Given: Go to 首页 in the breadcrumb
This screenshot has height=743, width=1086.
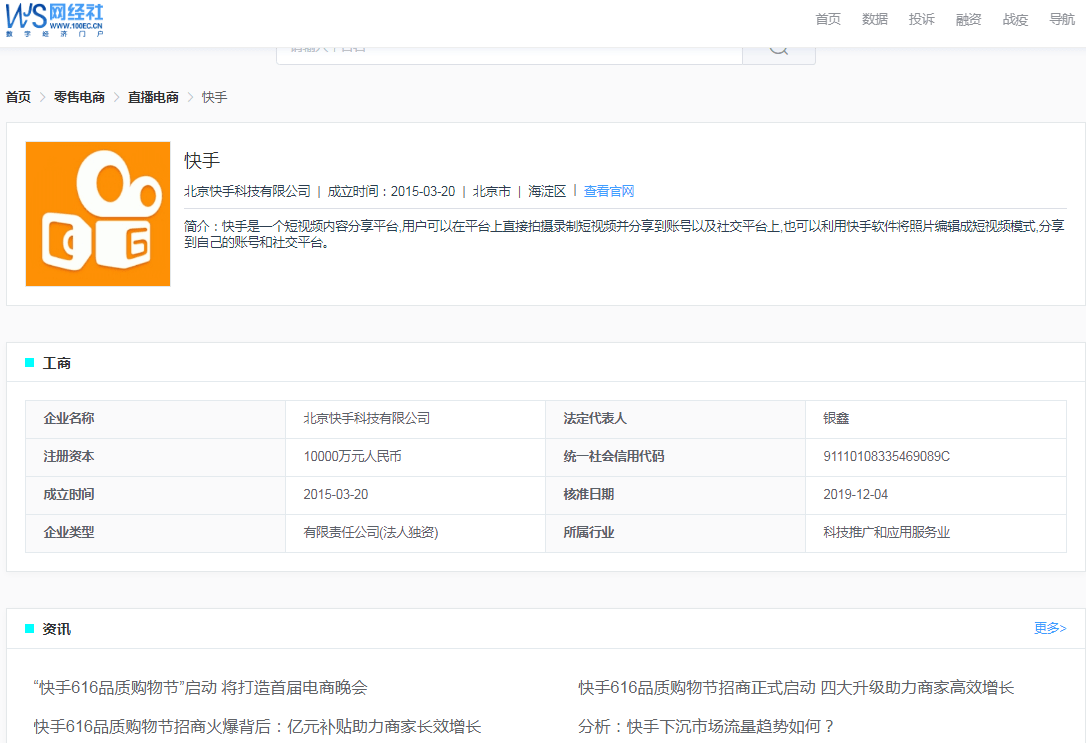Looking at the screenshot, I should click(x=18, y=97).
